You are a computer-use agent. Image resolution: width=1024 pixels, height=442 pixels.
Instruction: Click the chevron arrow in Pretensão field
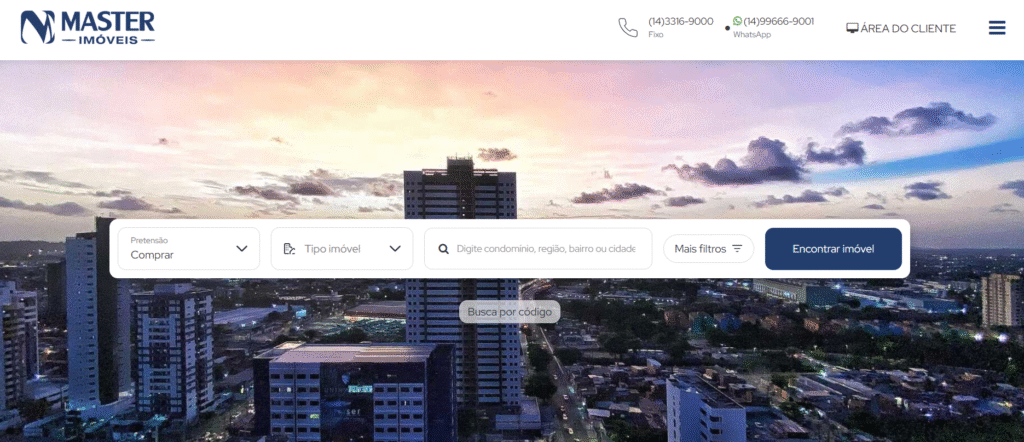[241, 249]
